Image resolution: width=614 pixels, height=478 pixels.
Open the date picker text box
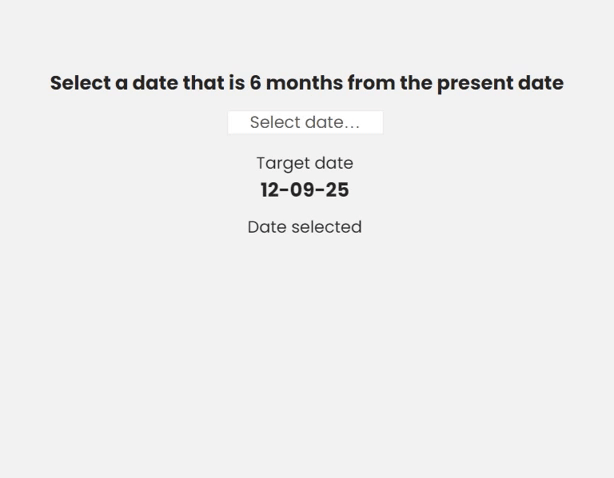[x=305, y=122]
